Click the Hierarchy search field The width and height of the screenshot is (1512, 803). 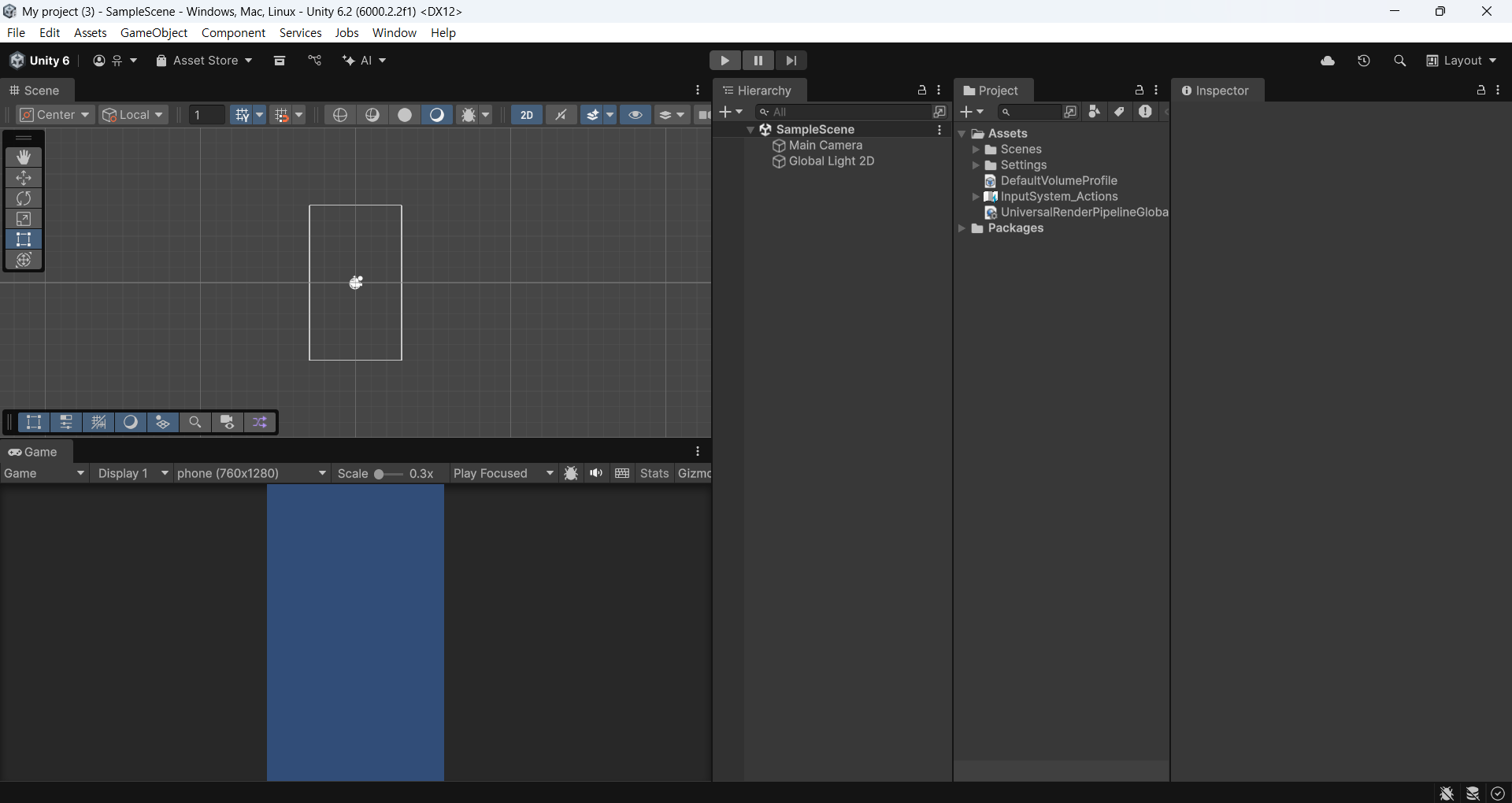843,112
